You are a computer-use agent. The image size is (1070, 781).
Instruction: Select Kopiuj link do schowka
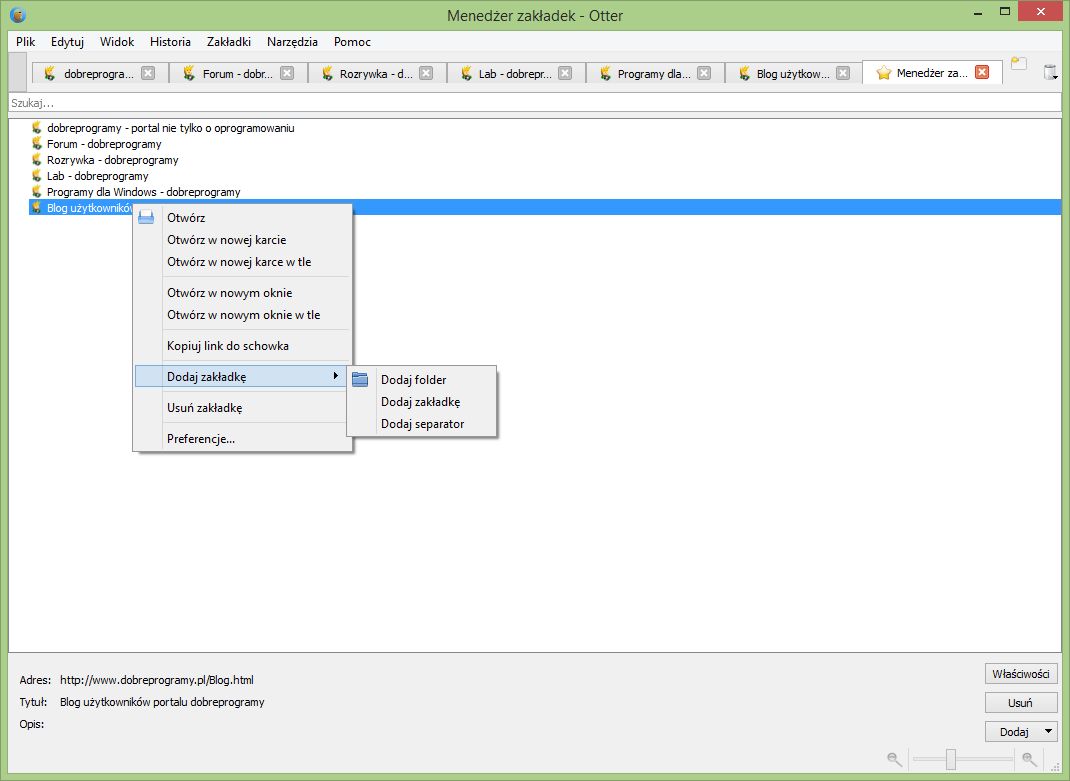(243, 345)
